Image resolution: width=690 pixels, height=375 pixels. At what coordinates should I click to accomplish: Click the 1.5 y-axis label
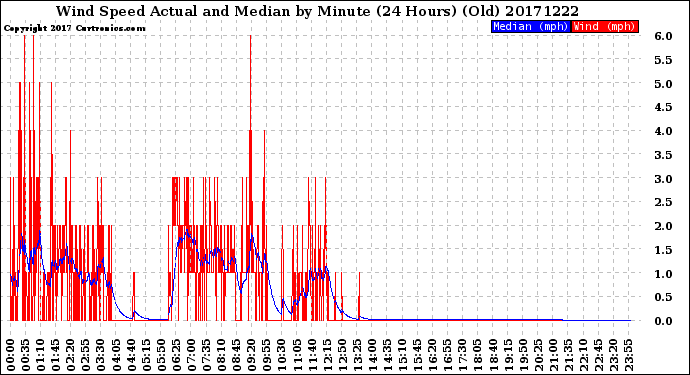coord(663,250)
